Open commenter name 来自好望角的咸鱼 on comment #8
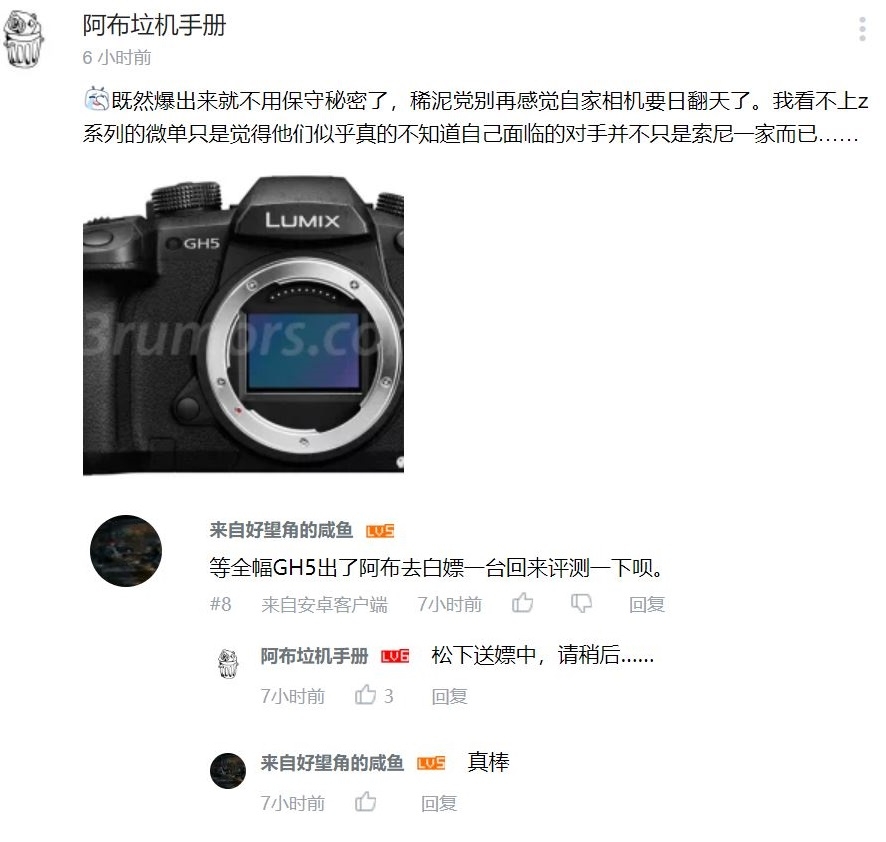Image resolution: width=886 pixels, height=842 pixels. [281, 530]
